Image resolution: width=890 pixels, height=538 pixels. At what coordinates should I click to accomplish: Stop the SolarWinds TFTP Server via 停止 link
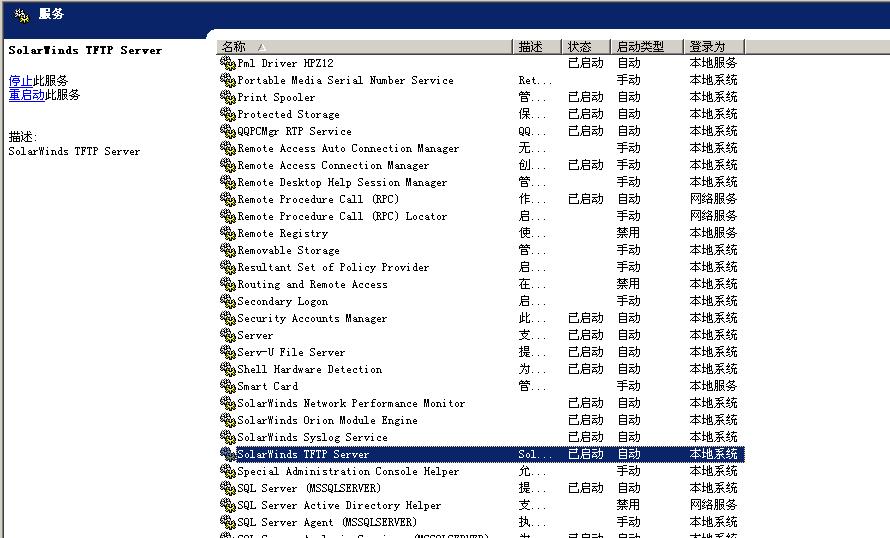tap(20, 81)
